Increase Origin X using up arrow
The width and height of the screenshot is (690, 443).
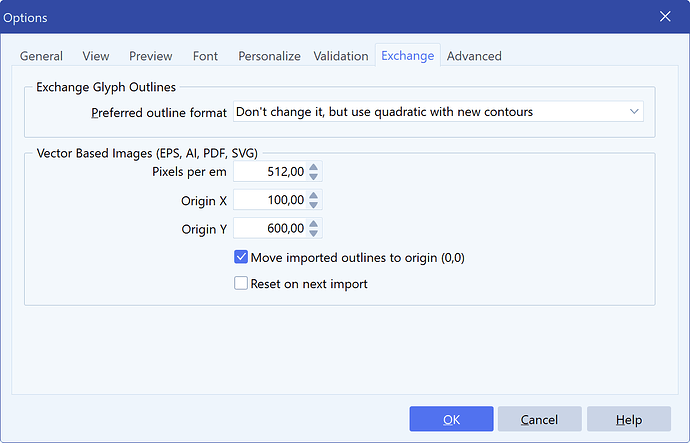click(x=313, y=196)
